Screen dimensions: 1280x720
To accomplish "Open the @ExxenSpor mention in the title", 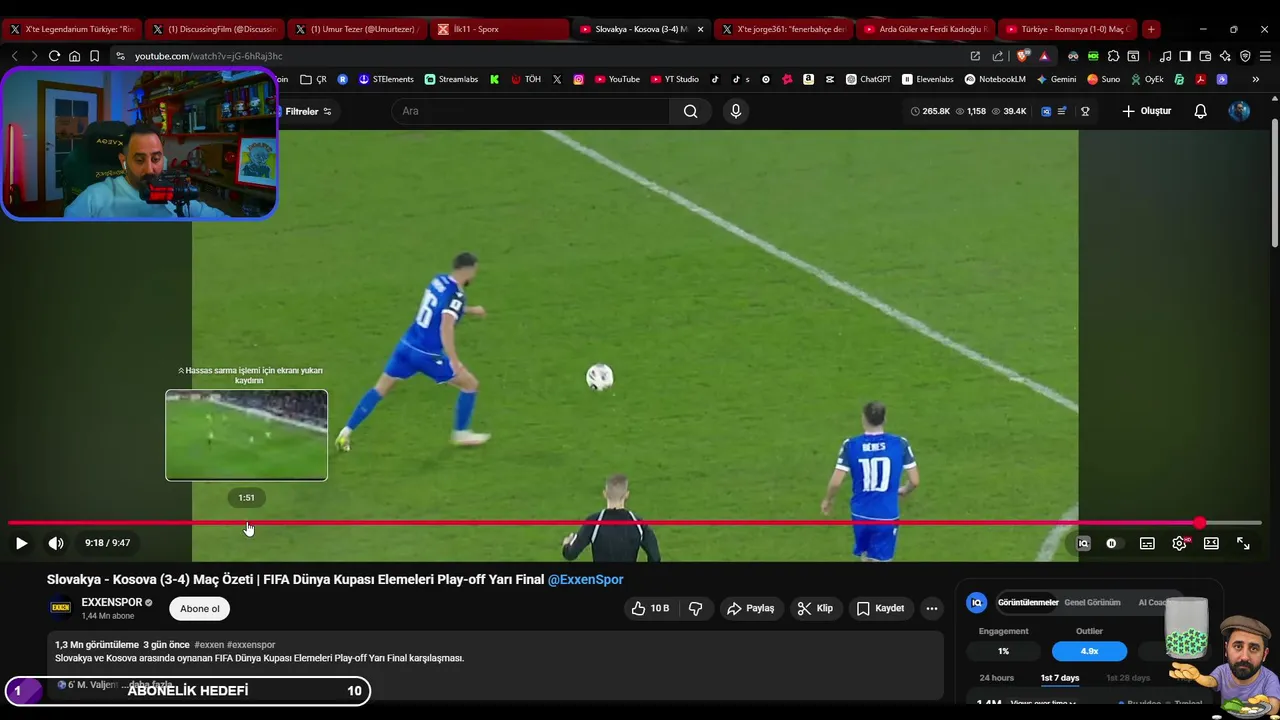I will pyautogui.click(x=585, y=579).
